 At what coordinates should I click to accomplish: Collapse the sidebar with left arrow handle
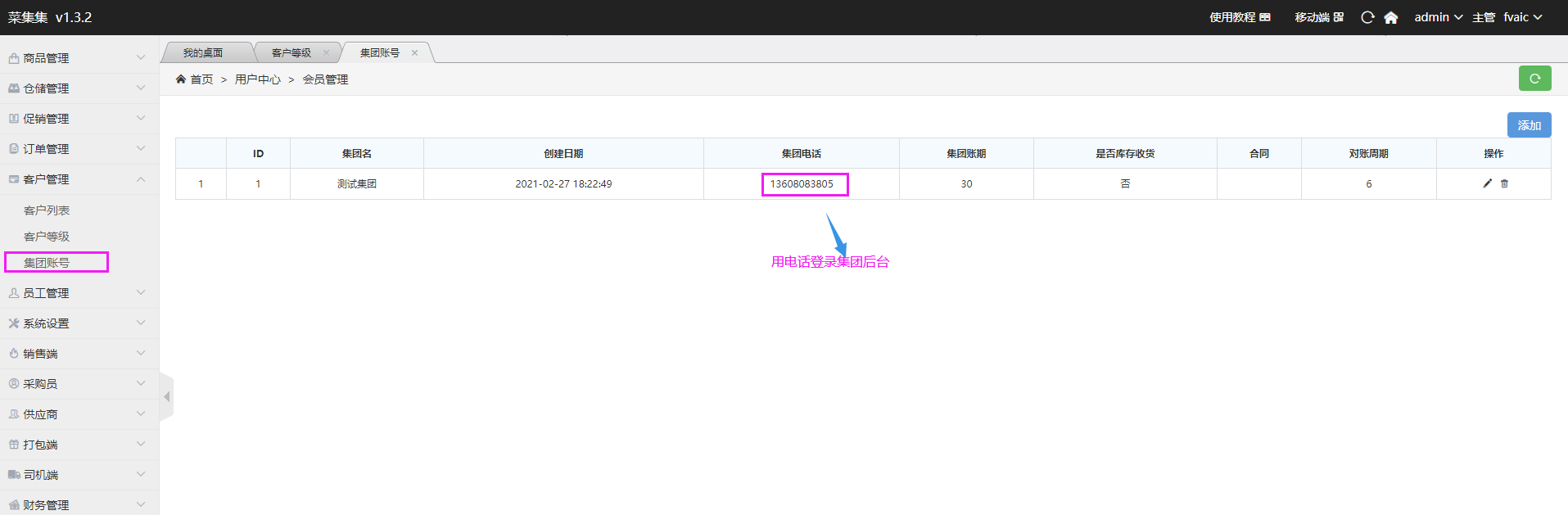point(167,397)
